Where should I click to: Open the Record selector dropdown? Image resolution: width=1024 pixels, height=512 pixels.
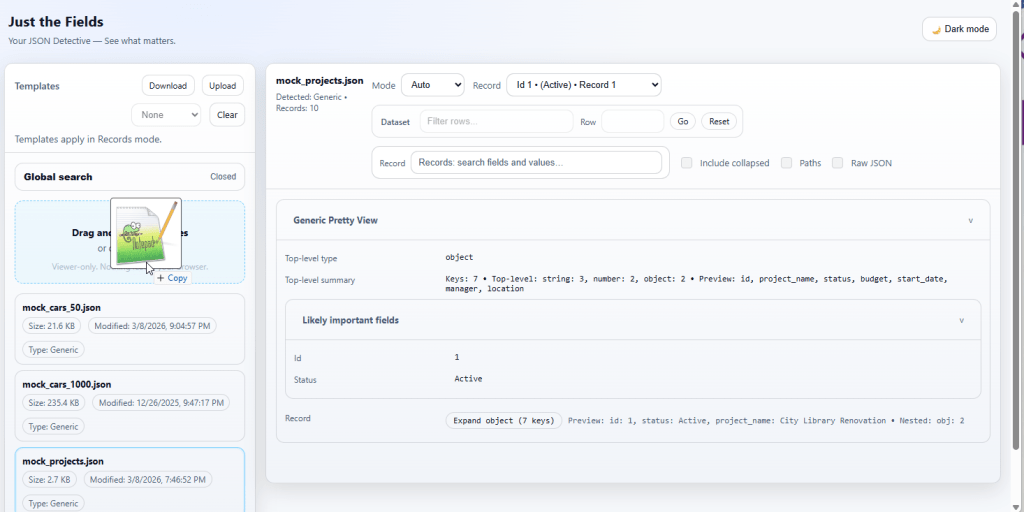pos(583,85)
